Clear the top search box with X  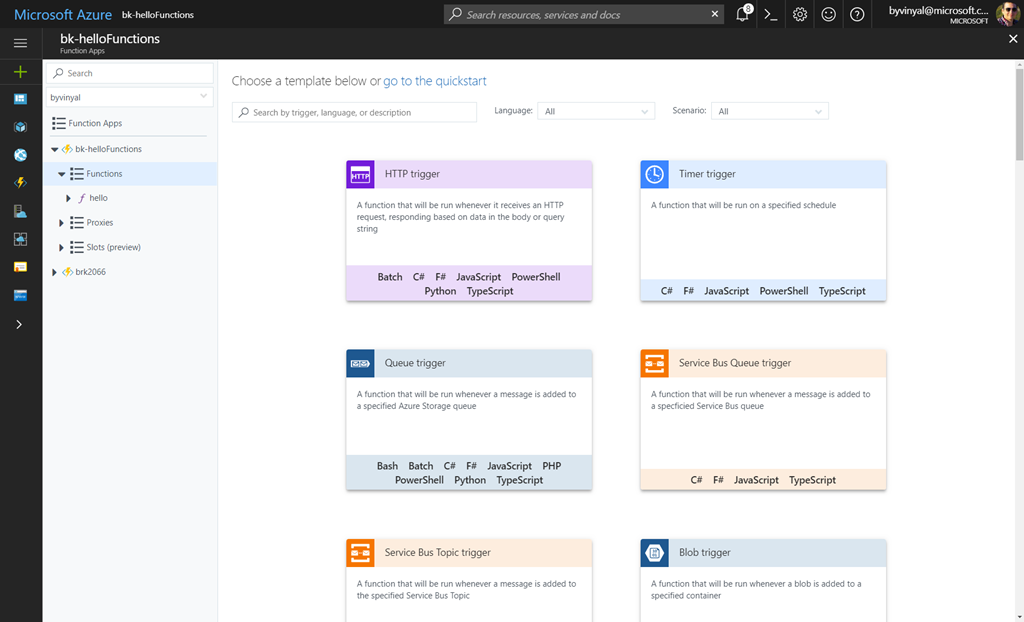[x=714, y=14]
